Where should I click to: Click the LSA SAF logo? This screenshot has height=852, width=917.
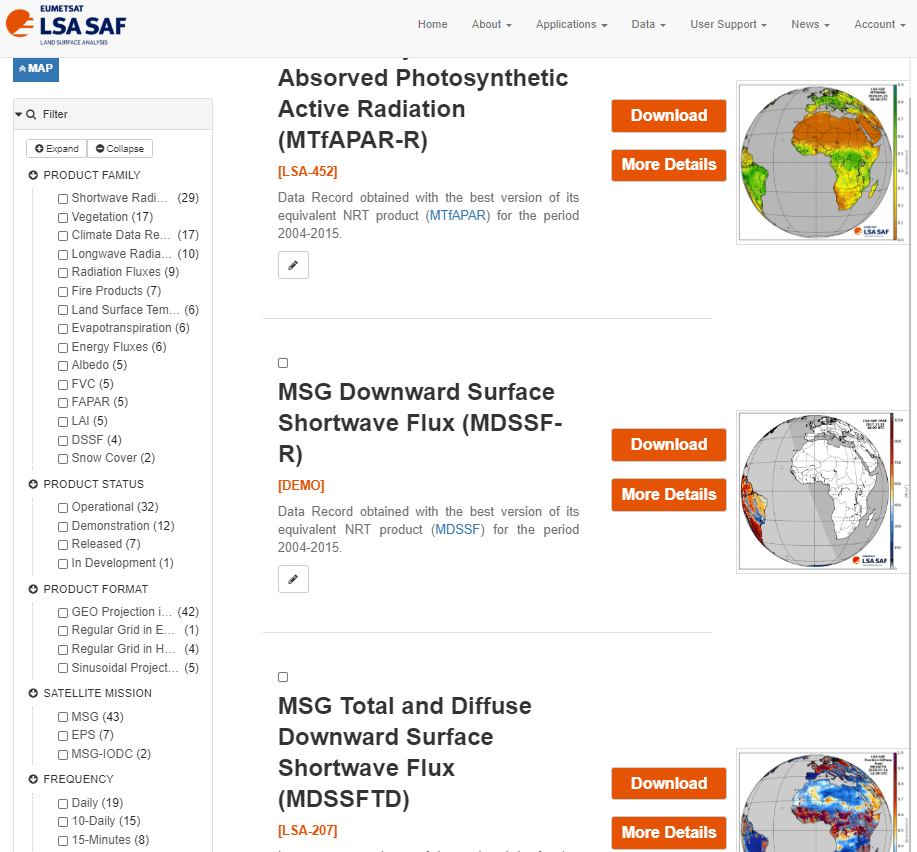(66, 25)
